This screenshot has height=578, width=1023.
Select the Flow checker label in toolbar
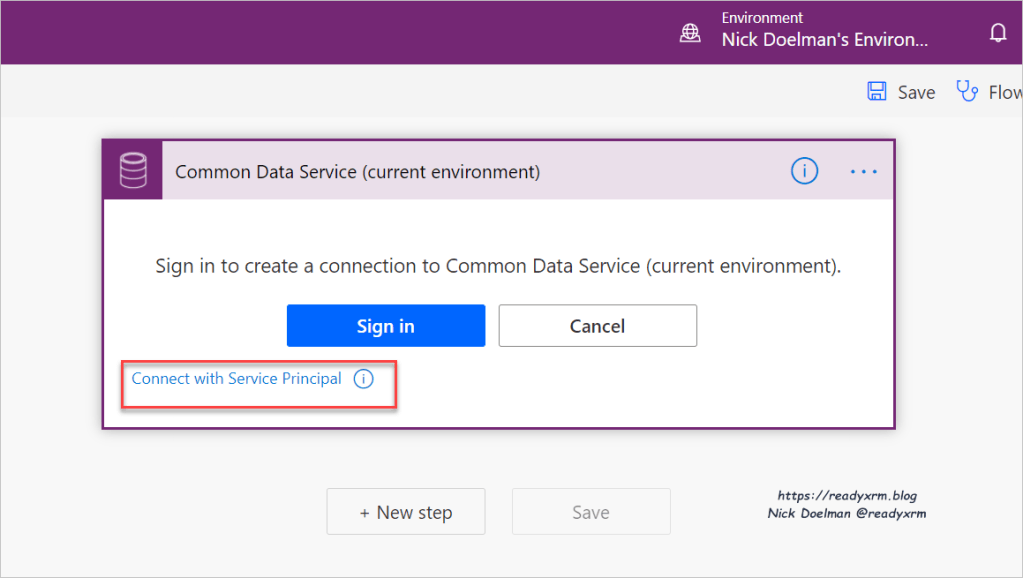pos(1005,92)
